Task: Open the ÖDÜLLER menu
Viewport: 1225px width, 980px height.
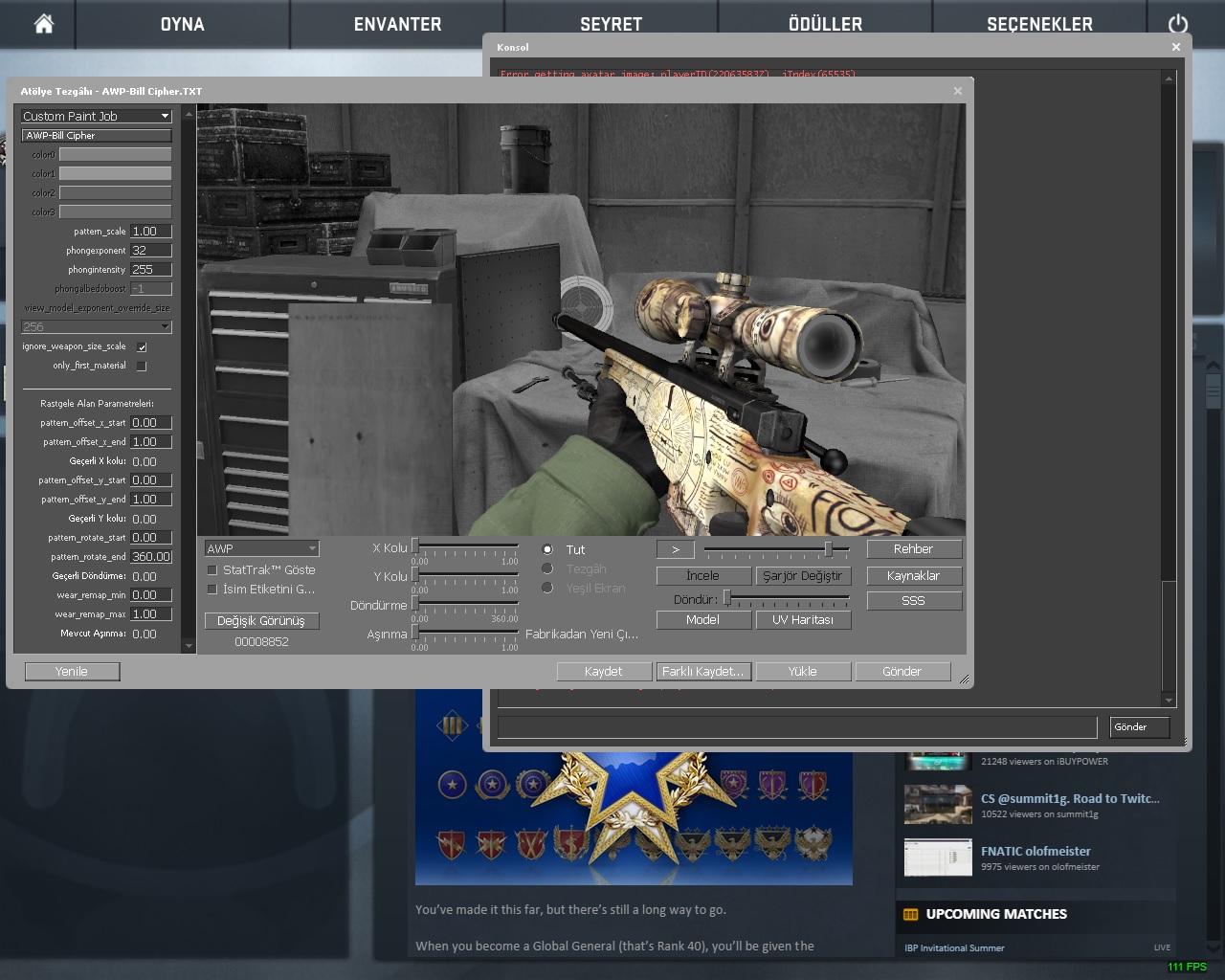Action: (825, 24)
